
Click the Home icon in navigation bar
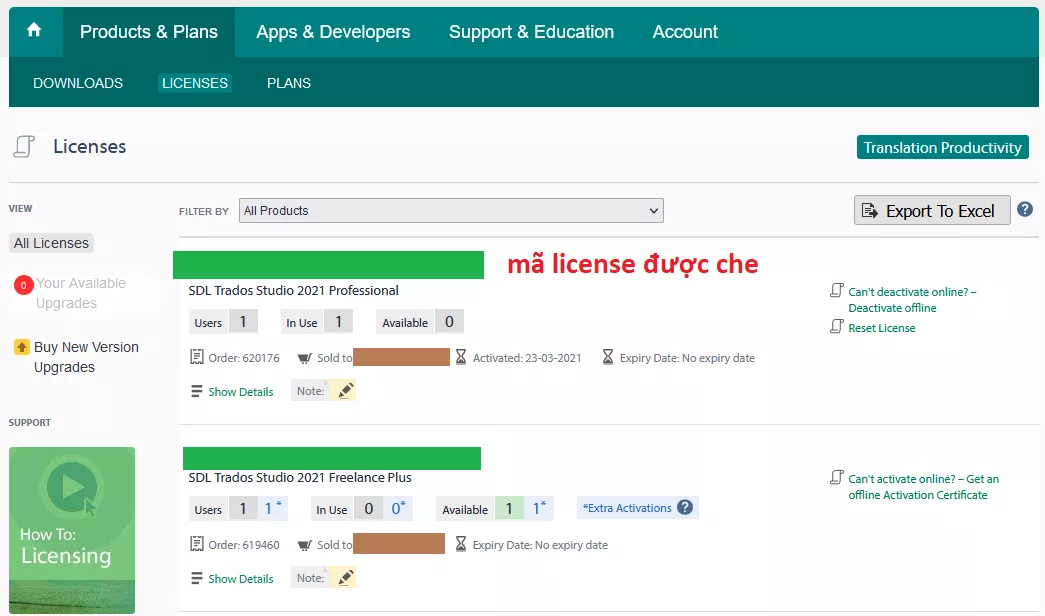tap(34, 30)
